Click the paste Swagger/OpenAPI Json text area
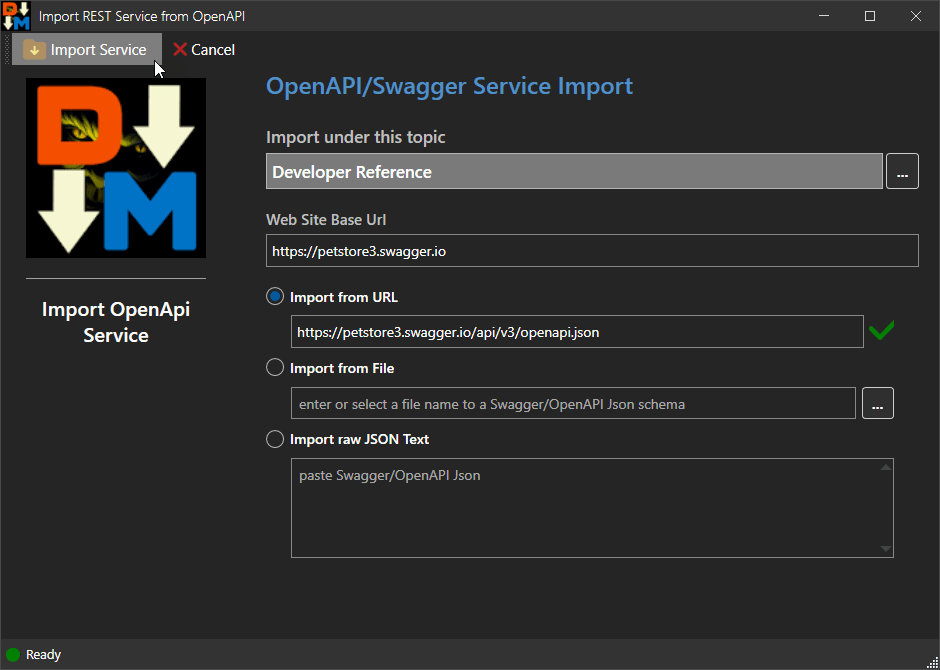940x670 pixels. click(x=592, y=508)
